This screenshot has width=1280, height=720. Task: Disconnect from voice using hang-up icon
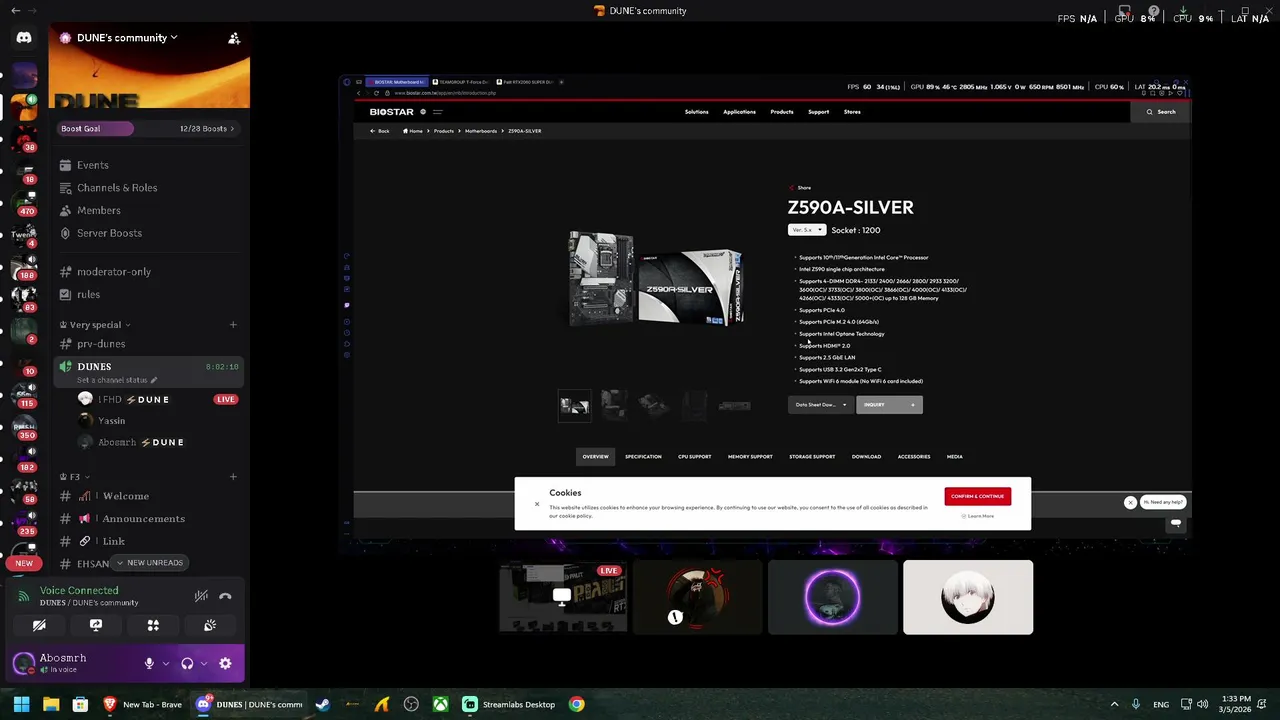tap(226, 596)
